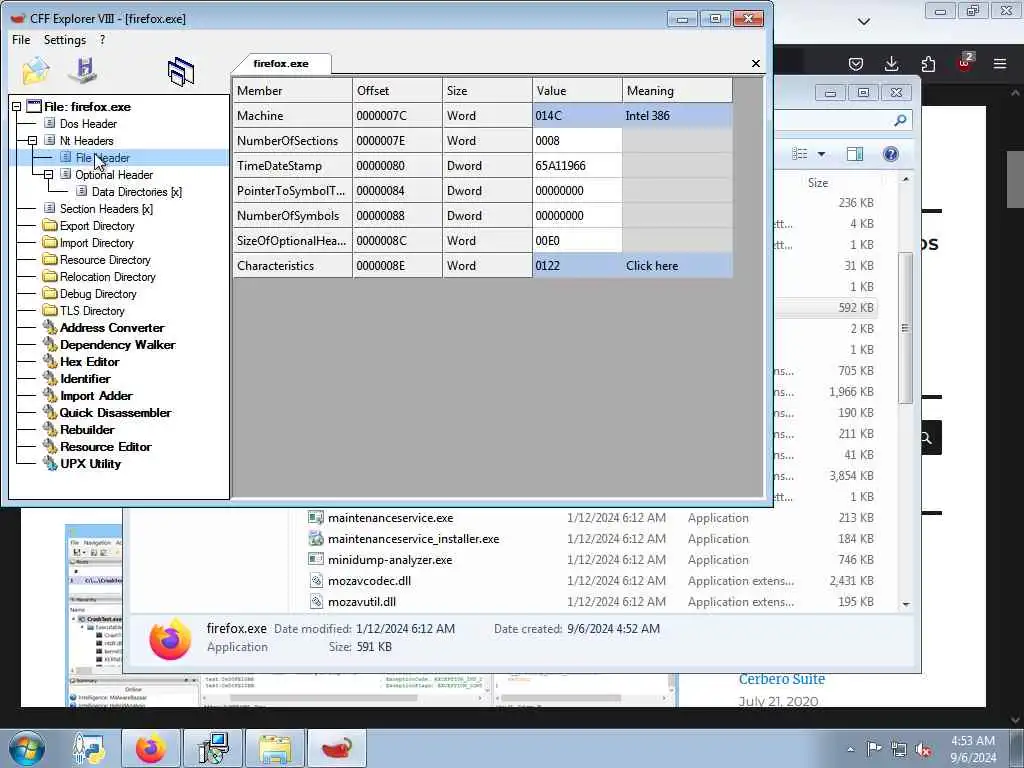The image size is (1024, 768).
Task: Click the Relocation Directory folder icon
Action: coord(50,276)
